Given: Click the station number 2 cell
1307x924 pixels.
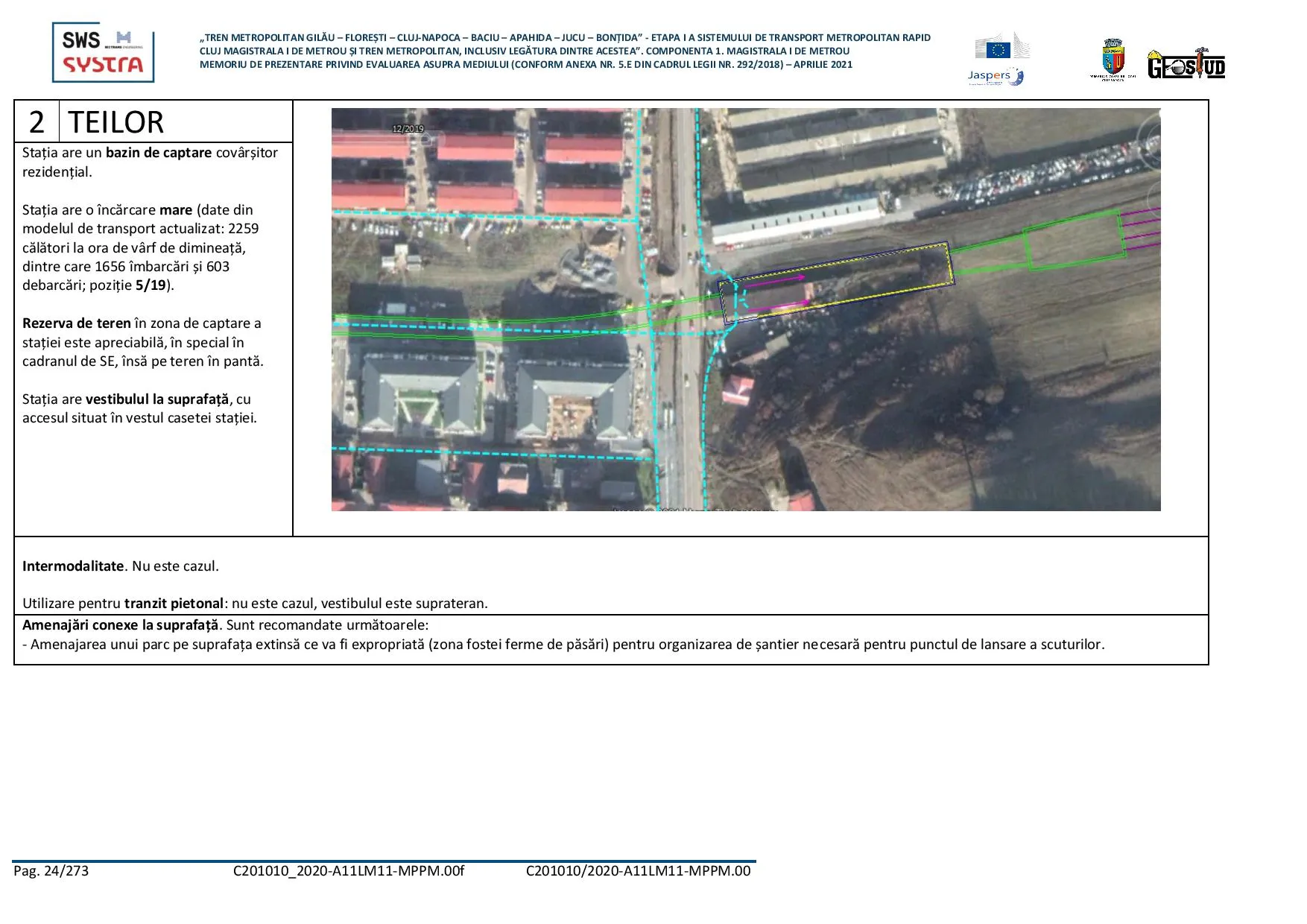Looking at the screenshot, I should [x=37, y=121].
